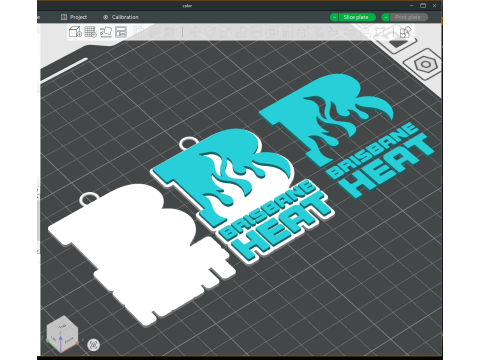480x360 pixels.
Task: Maximize the slicer window
Action: tap(423, 6)
